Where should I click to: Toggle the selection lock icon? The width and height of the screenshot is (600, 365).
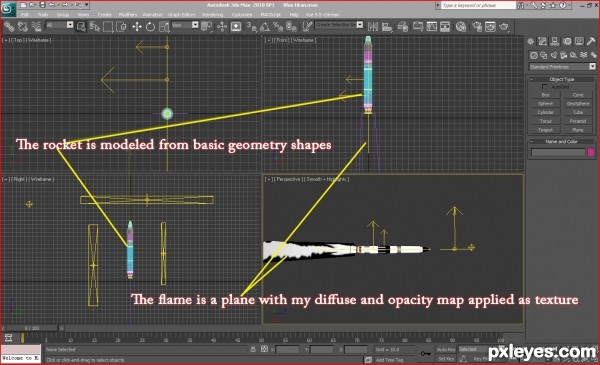(253, 349)
